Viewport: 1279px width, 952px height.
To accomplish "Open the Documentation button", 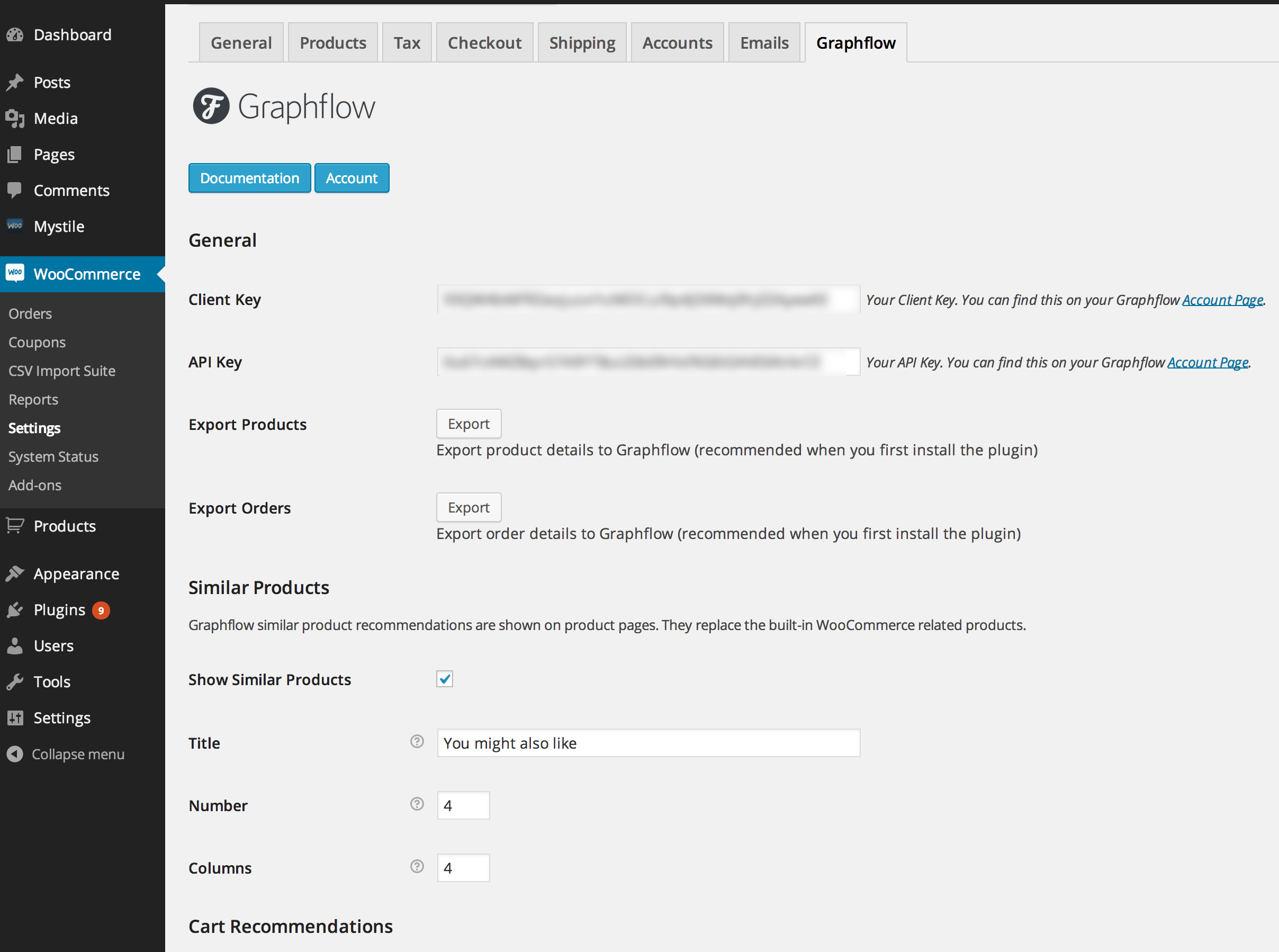I will (x=249, y=178).
